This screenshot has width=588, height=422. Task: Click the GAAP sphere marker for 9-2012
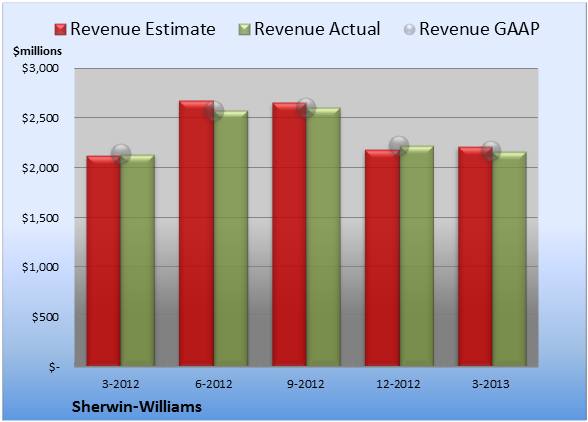(x=306, y=108)
